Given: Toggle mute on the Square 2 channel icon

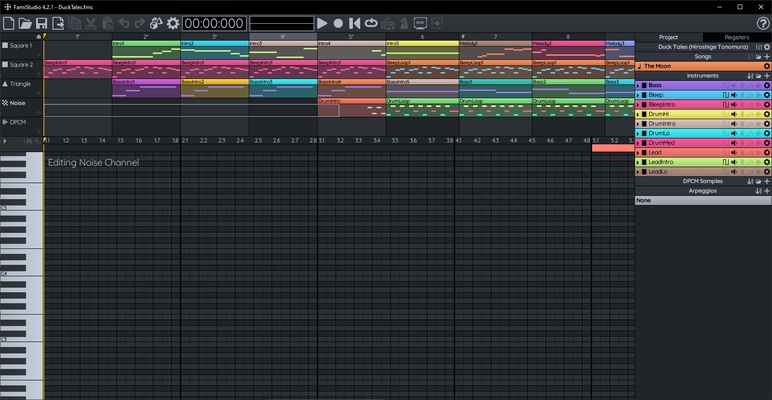Looking at the screenshot, I should click(5, 65).
